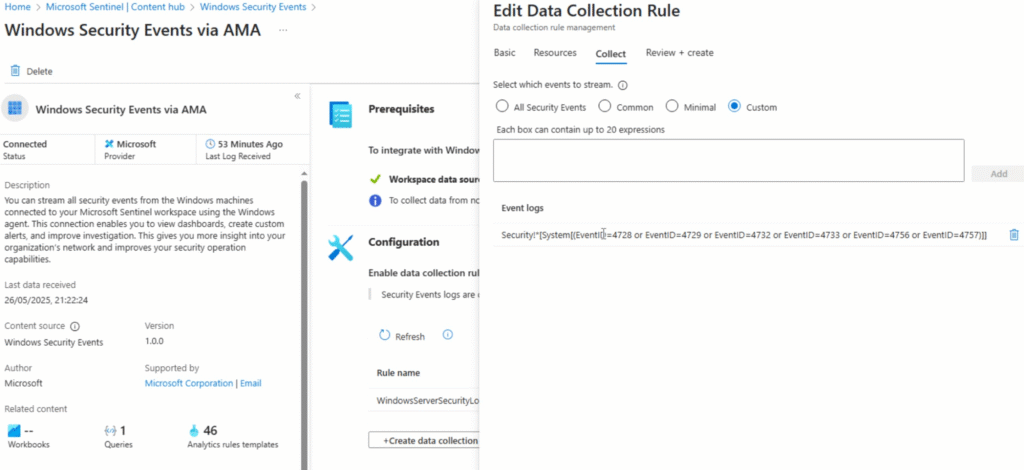Click the Delete button label

39,71
